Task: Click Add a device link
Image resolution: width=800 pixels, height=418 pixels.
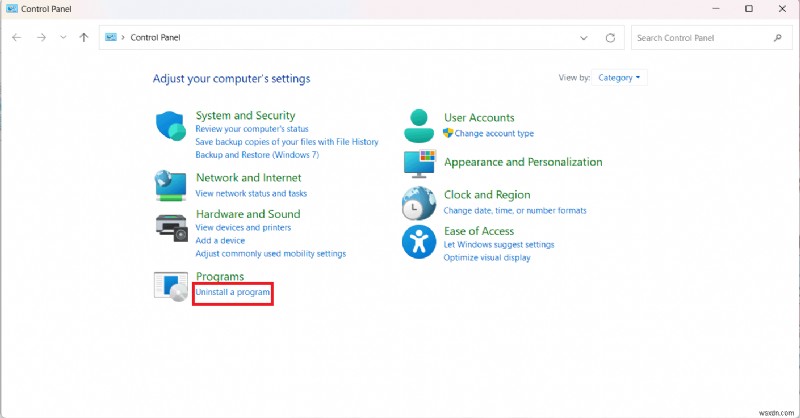Action: tap(220, 240)
